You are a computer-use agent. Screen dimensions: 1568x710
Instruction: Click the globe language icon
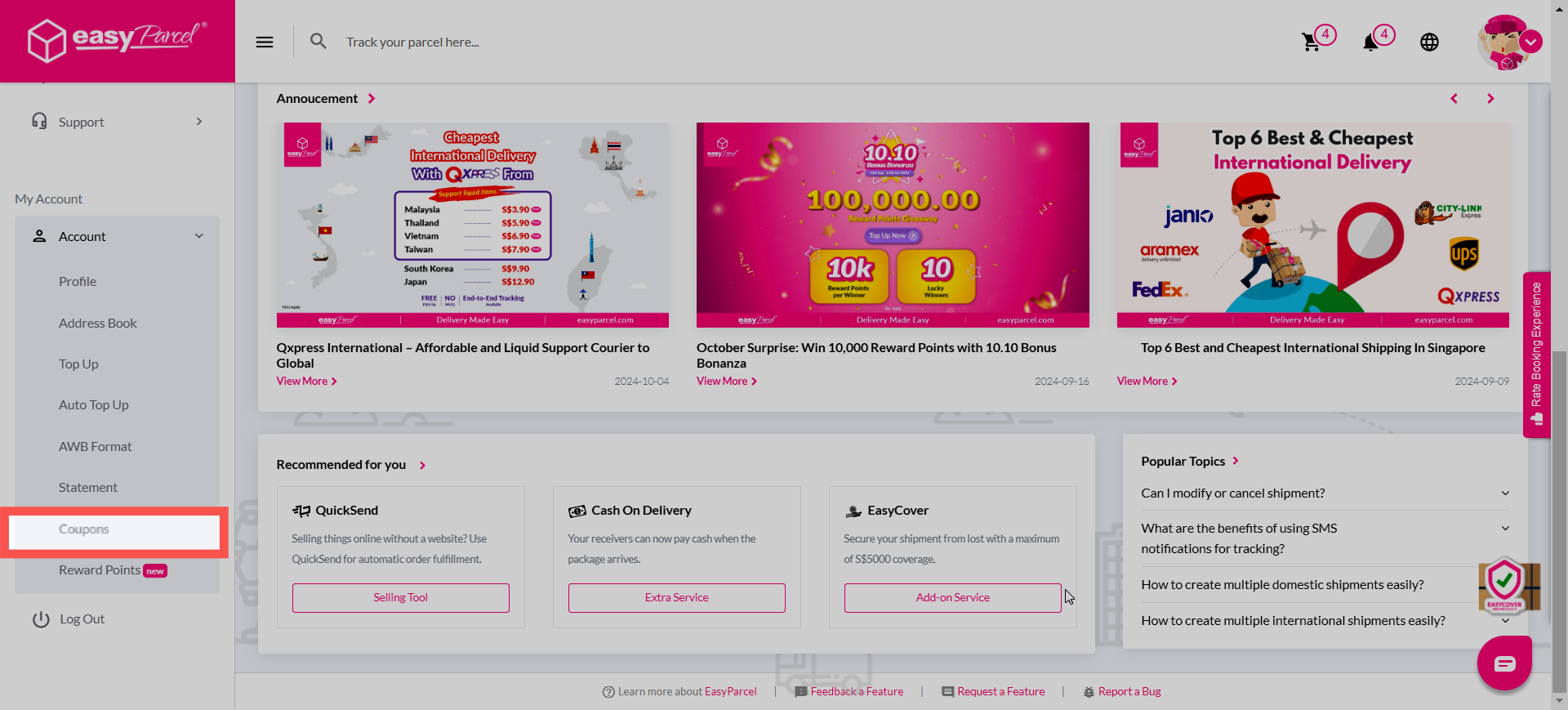1429,42
